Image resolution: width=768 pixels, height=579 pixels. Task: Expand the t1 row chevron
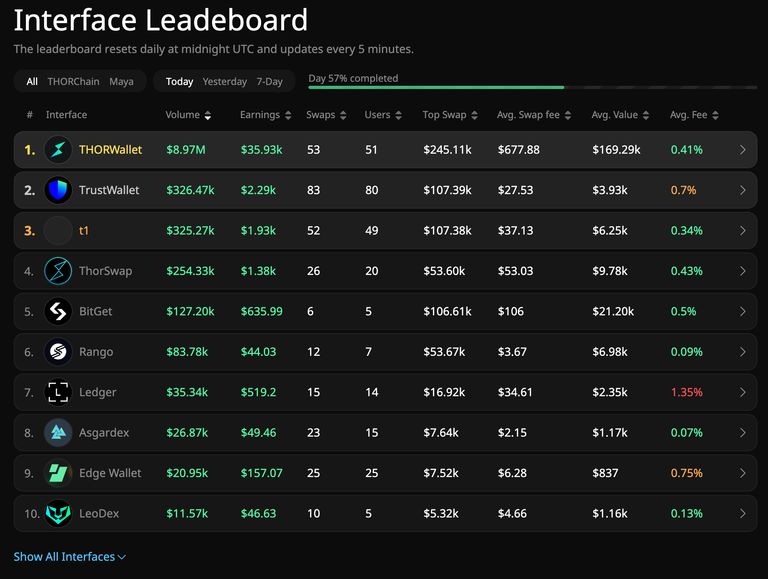[743, 230]
